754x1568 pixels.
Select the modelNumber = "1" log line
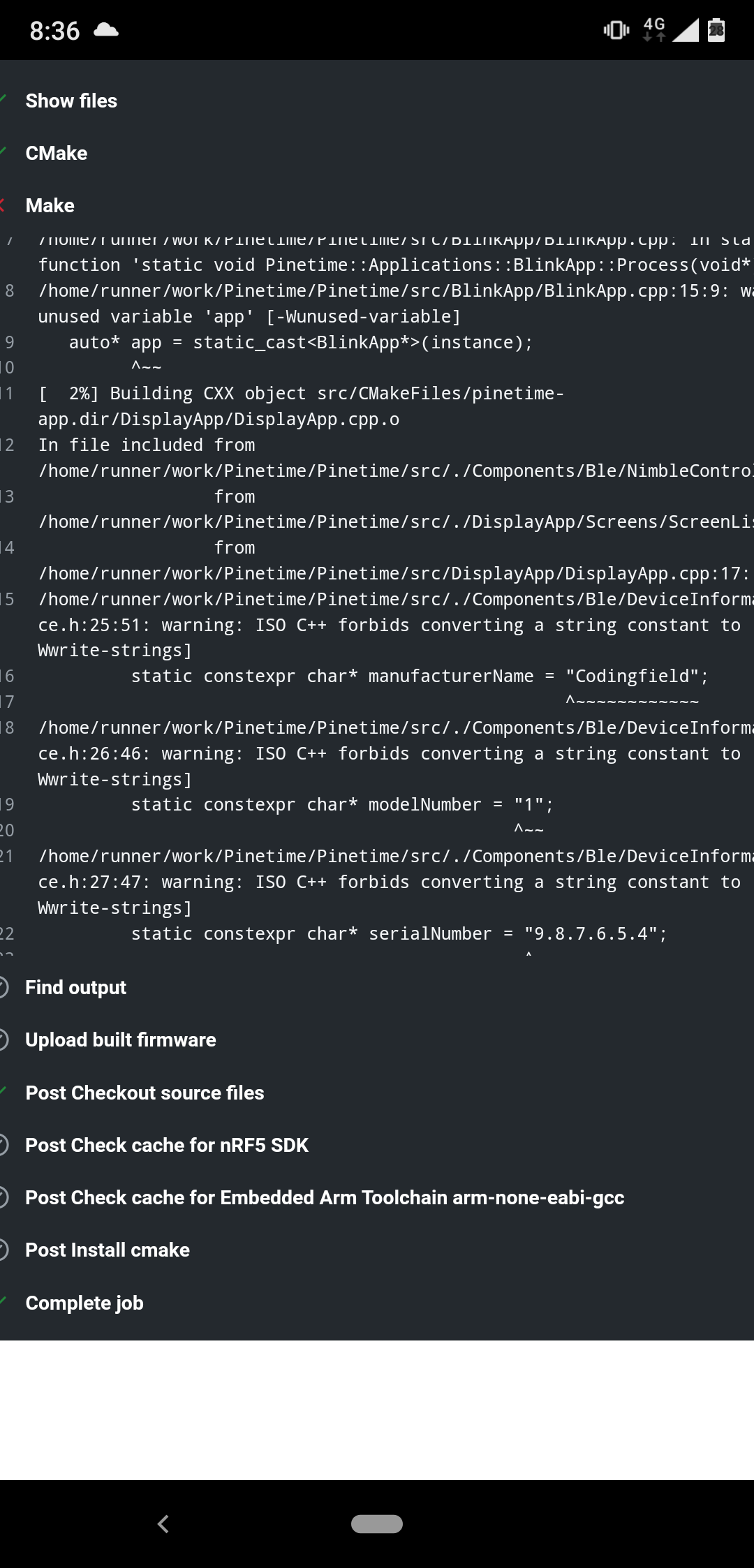pos(342,804)
